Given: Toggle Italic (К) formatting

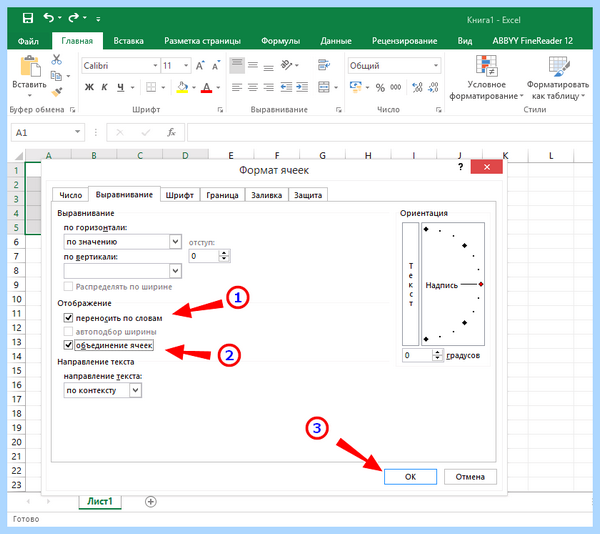Looking at the screenshot, I should coord(104,87).
